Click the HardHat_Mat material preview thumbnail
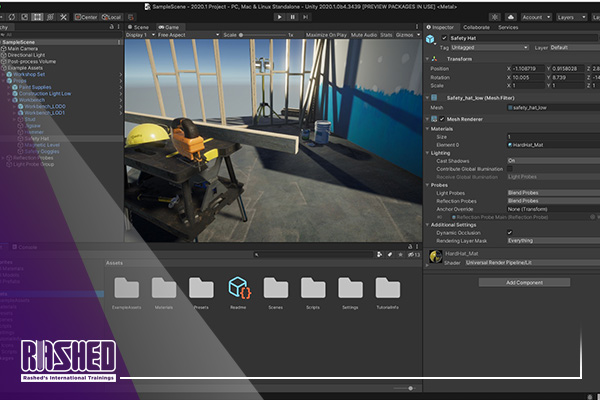This screenshot has height=400, width=600. click(435, 256)
